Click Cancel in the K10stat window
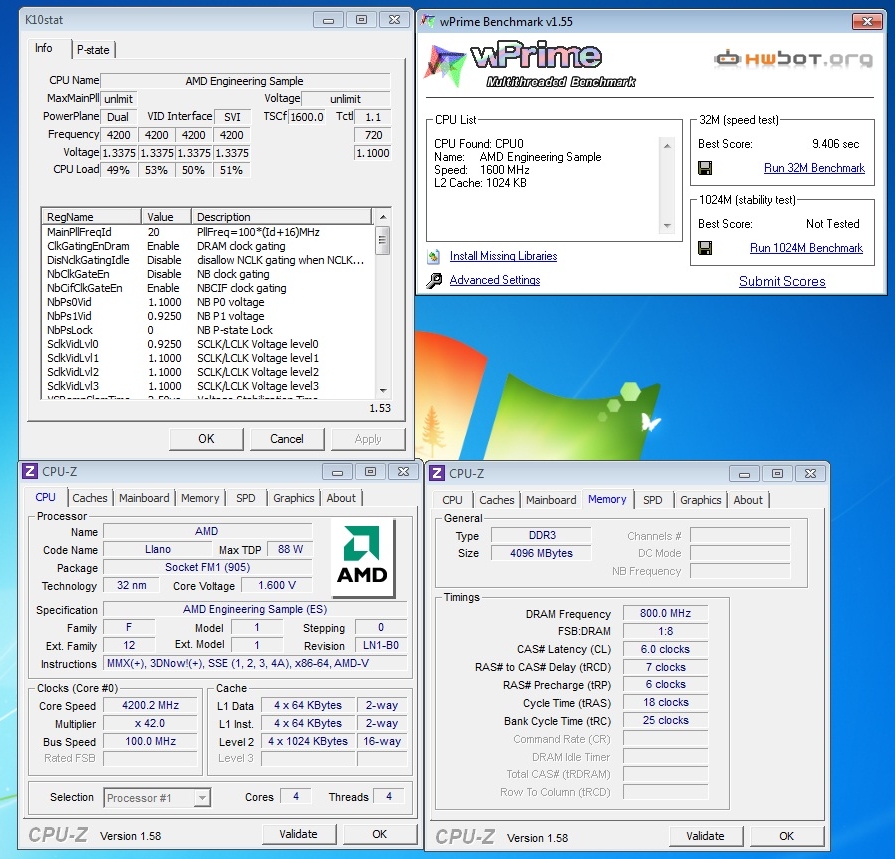The height and width of the screenshot is (859, 895). tap(287, 439)
